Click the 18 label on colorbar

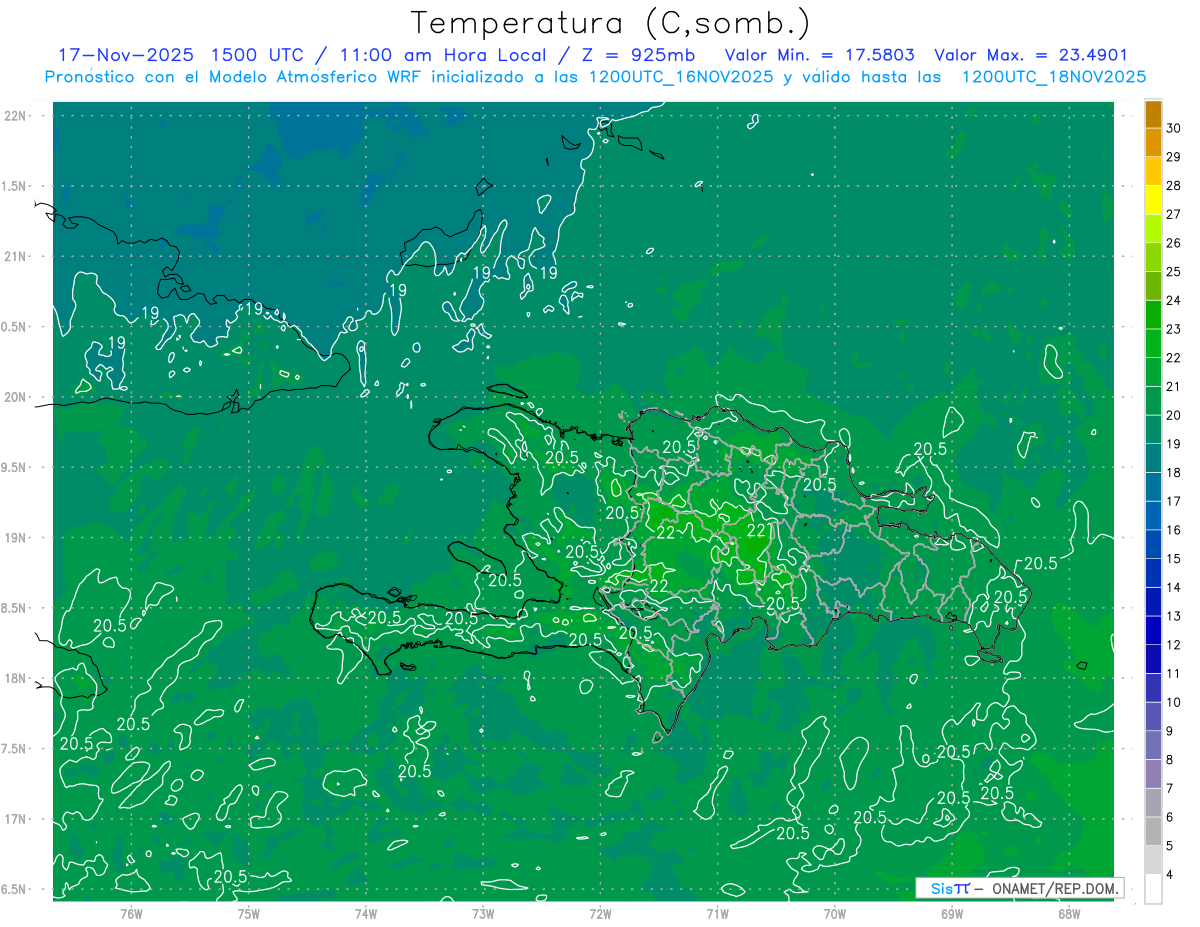pyautogui.click(x=1174, y=472)
